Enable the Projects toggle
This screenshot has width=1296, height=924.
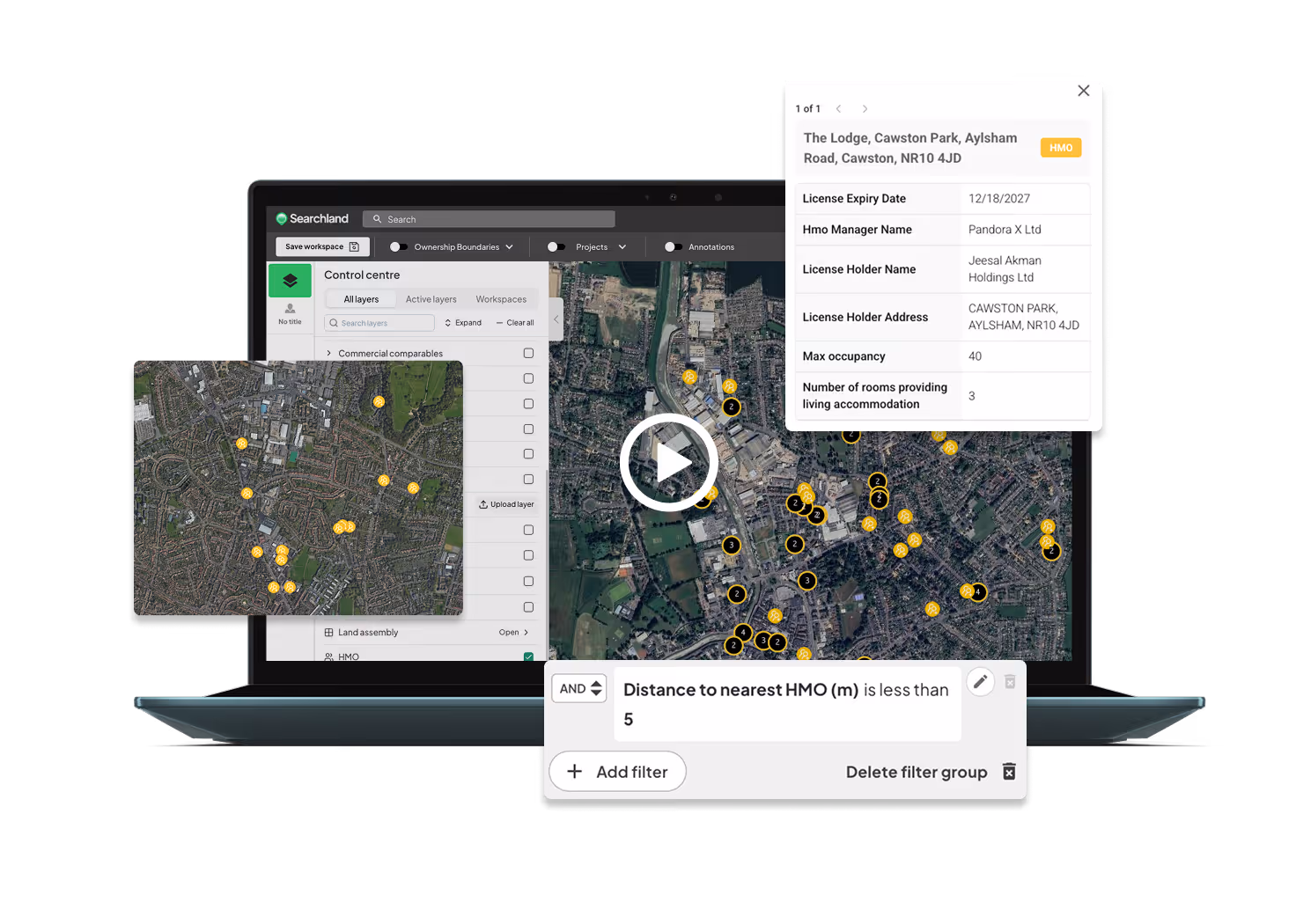(x=556, y=246)
